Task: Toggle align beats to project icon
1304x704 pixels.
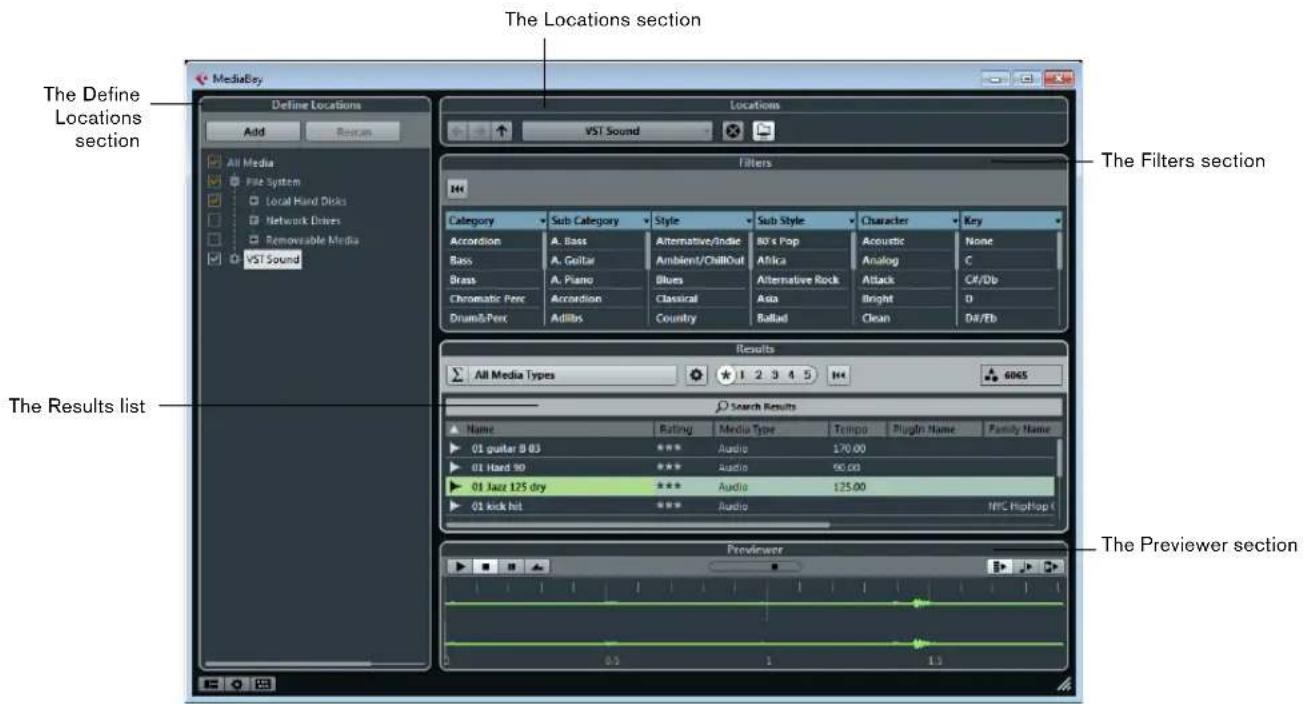Action: click(1026, 566)
